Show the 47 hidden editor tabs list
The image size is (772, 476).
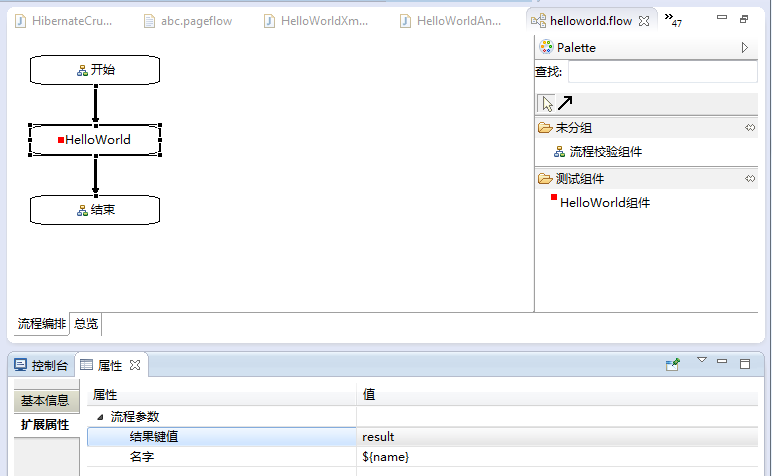click(673, 20)
